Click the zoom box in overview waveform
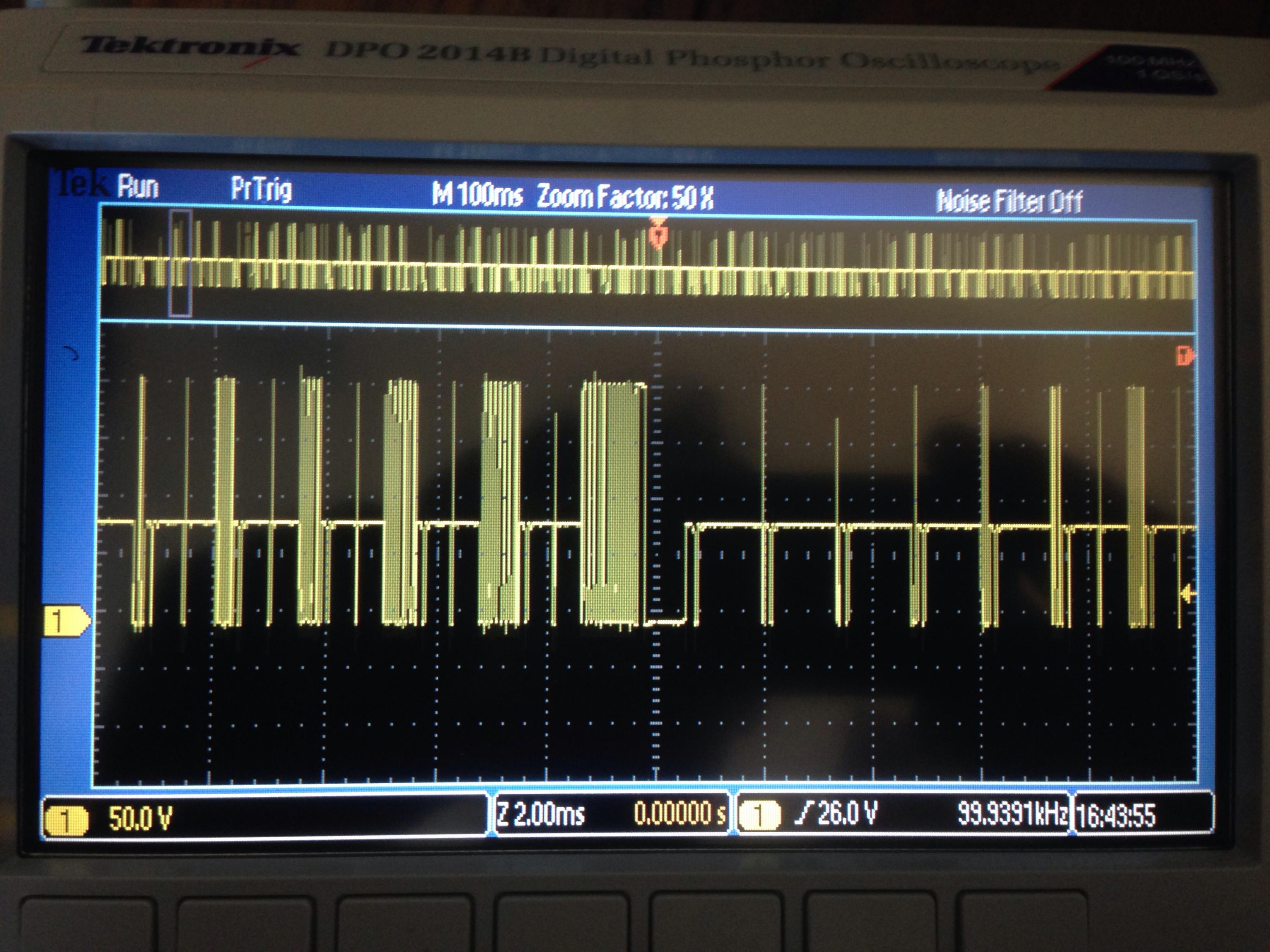The width and height of the screenshot is (1270, 952). 180,263
